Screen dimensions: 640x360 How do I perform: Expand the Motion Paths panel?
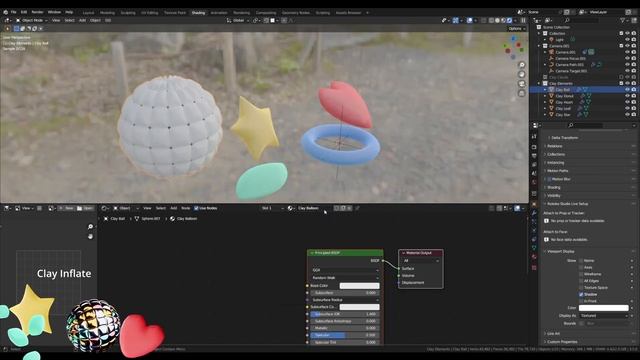pos(558,171)
